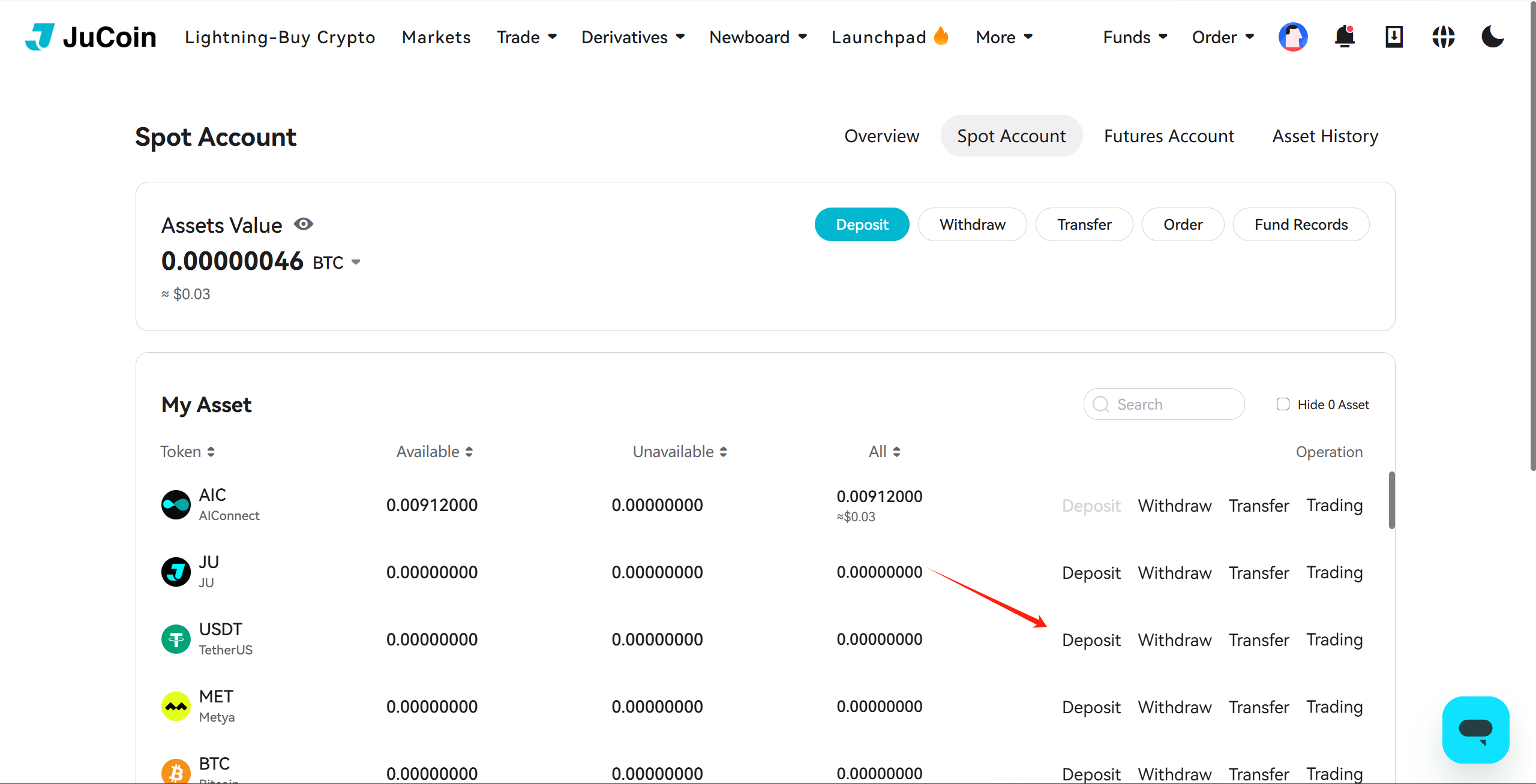Screen dimensions: 1536x784
Task: Click Trading in the USDT row
Action: pos(1334,640)
